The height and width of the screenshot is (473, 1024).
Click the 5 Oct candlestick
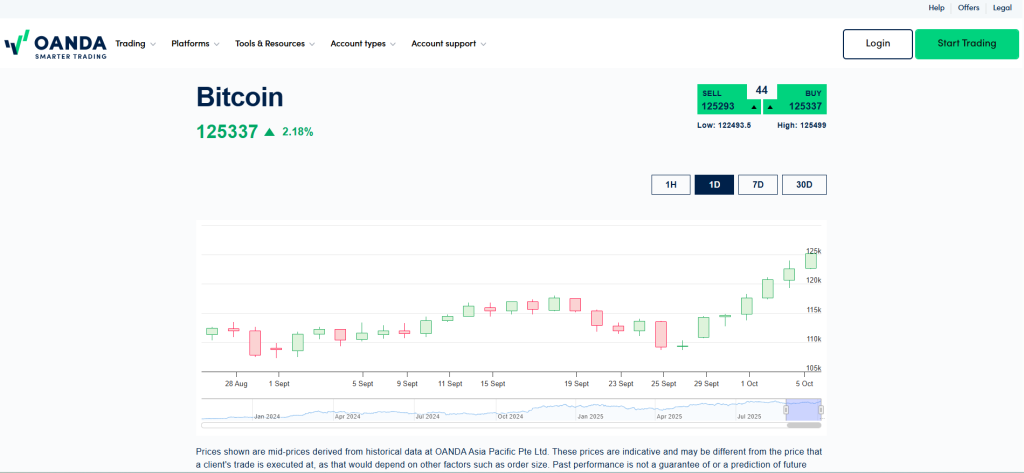(810, 260)
